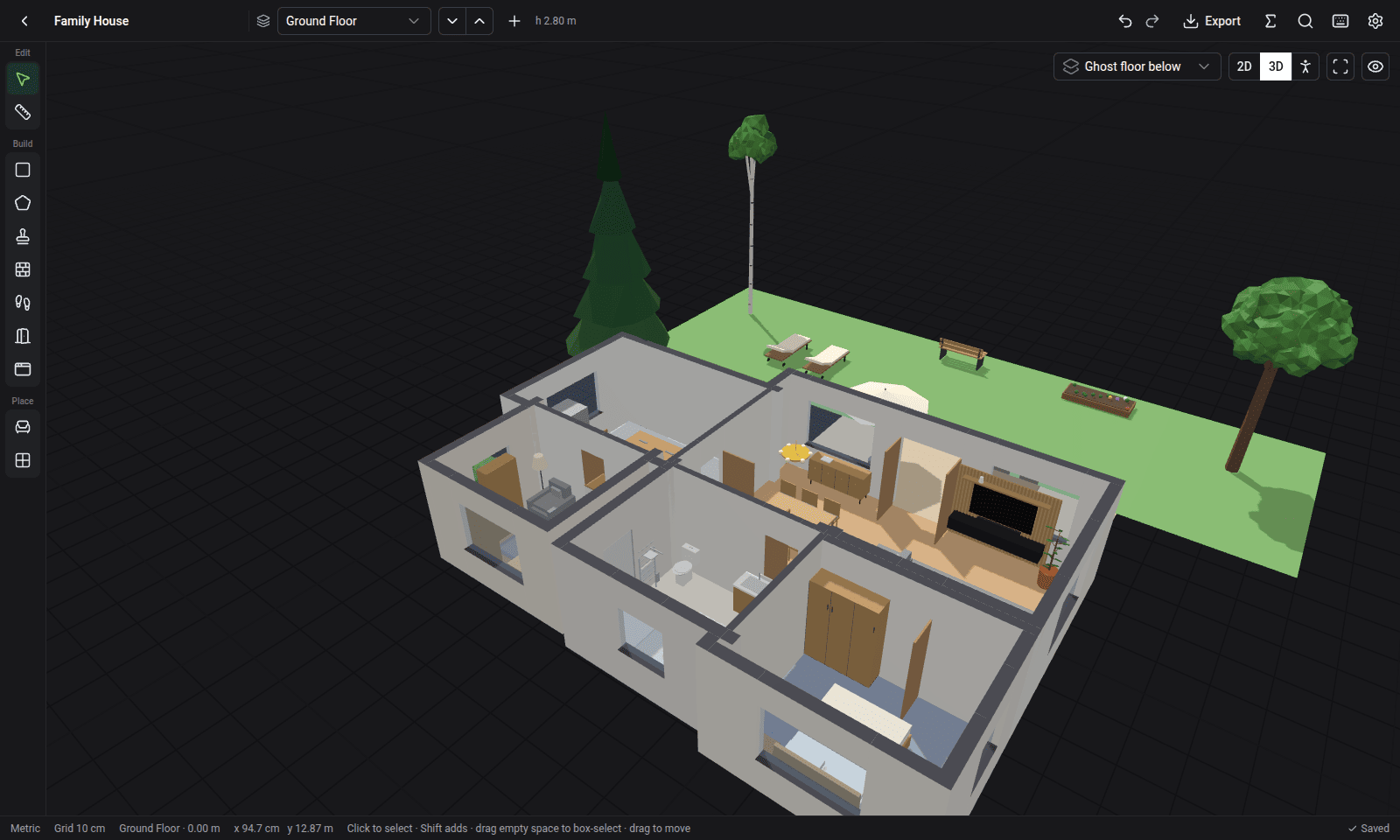Screen dimensions: 1400x840
Task: Open the sigma summary totals
Action: (x=1270, y=21)
